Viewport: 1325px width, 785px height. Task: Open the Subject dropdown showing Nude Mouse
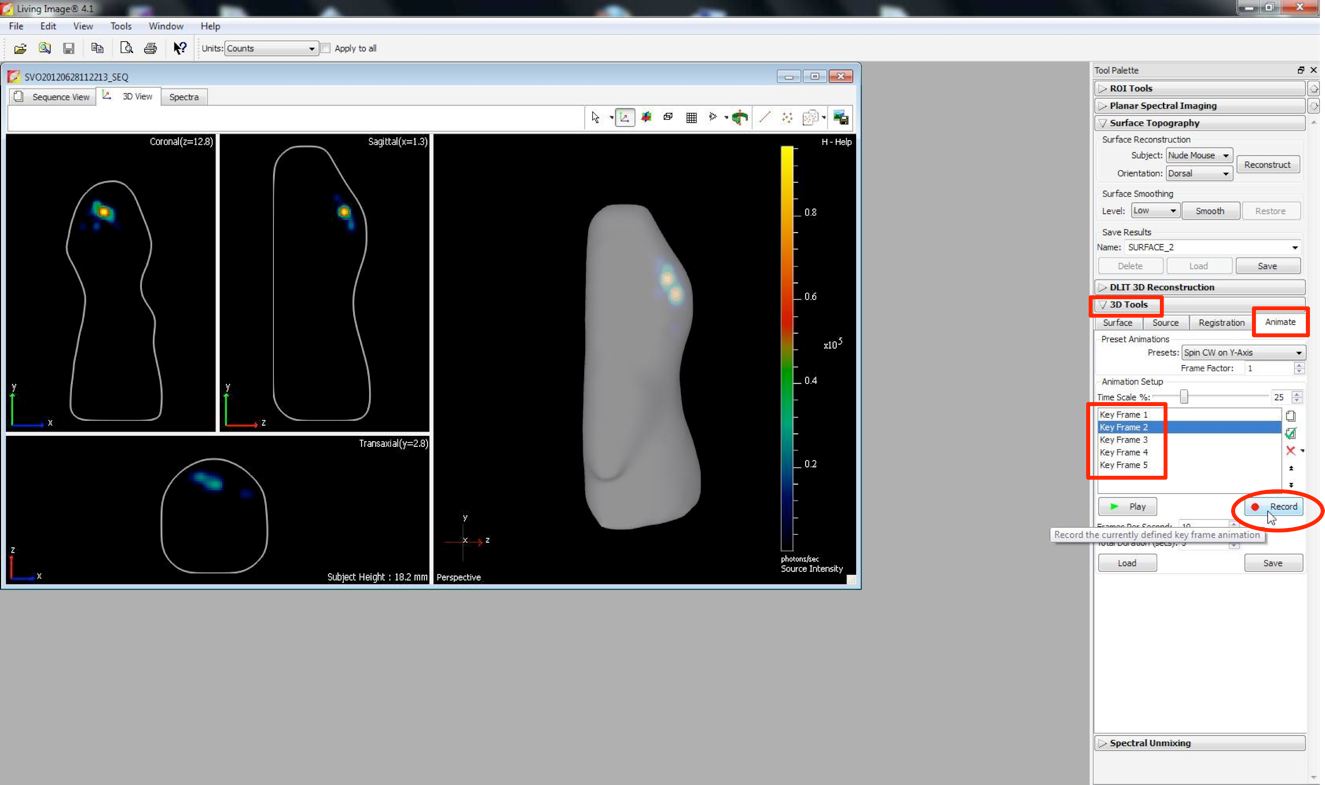(1198, 156)
